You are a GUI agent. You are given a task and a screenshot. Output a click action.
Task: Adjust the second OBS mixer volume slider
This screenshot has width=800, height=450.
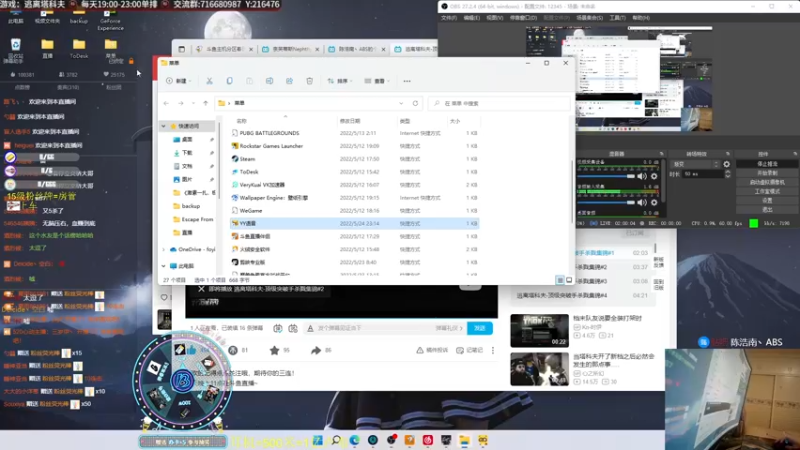pos(606,203)
